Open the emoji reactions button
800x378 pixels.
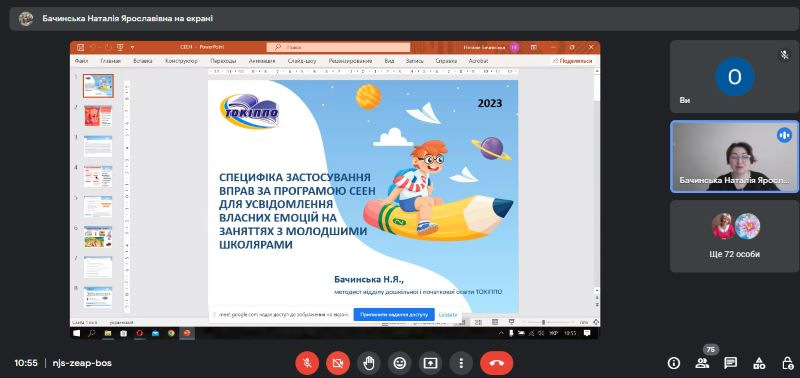(x=399, y=363)
